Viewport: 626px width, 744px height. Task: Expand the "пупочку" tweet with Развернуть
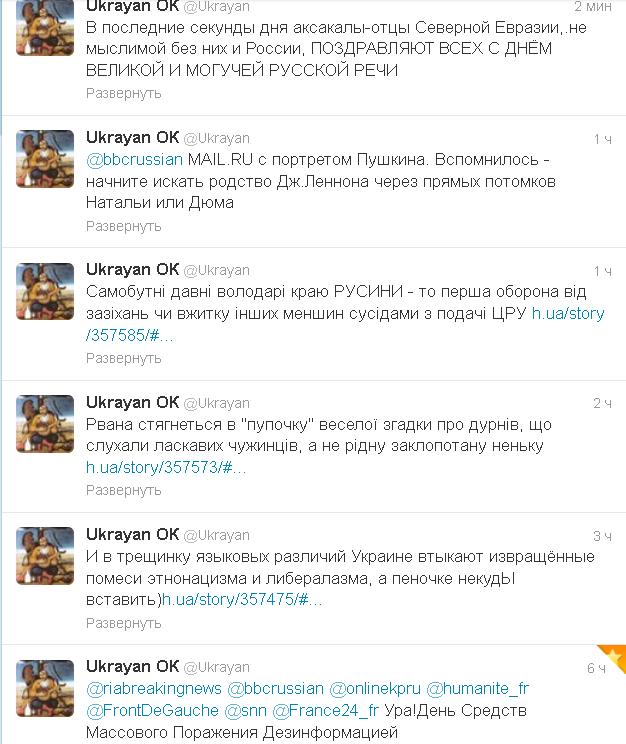(x=123, y=490)
